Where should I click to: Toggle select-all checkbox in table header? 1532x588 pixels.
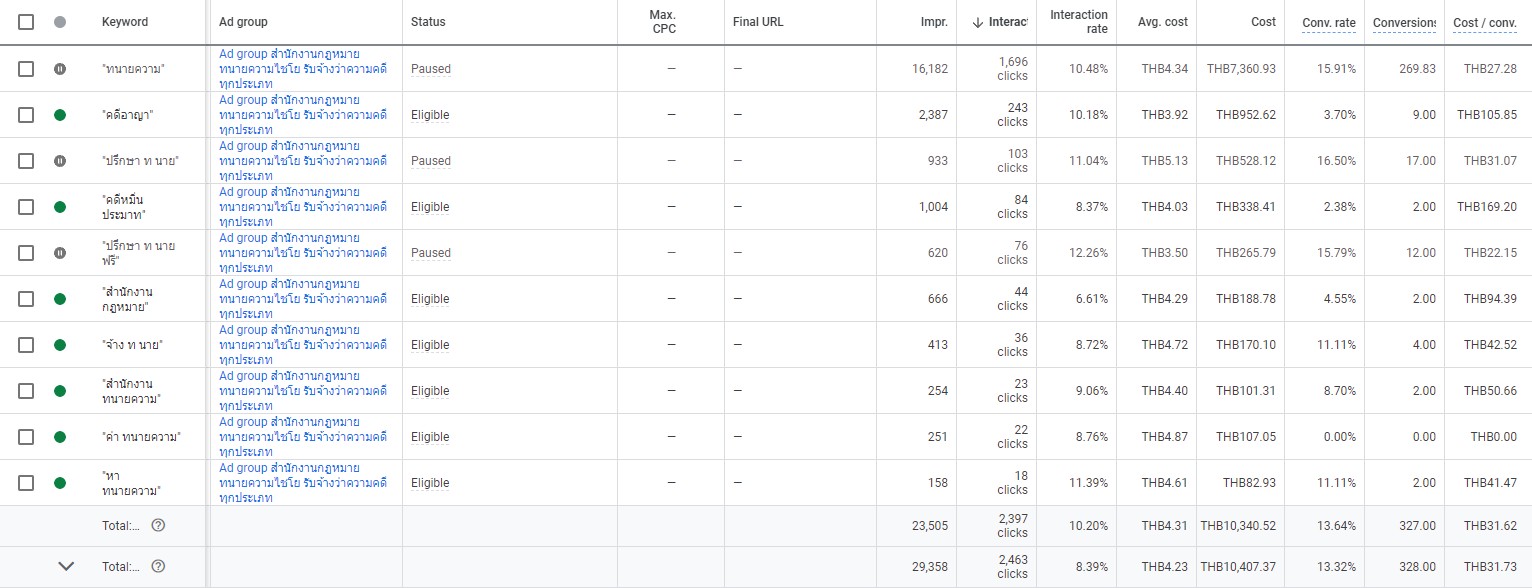click(x=26, y=22)
